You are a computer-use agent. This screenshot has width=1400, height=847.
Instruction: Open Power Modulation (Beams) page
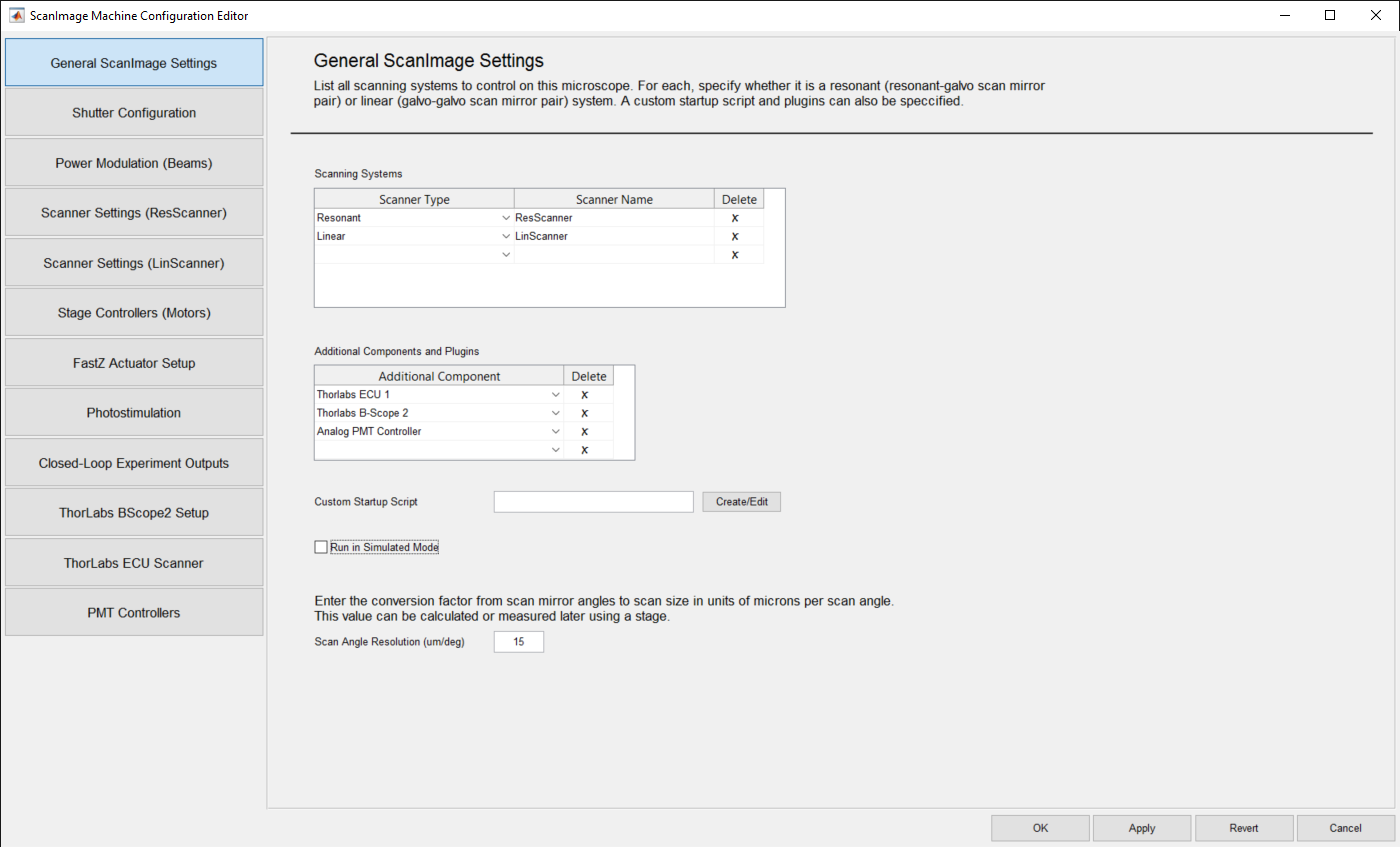134,162
